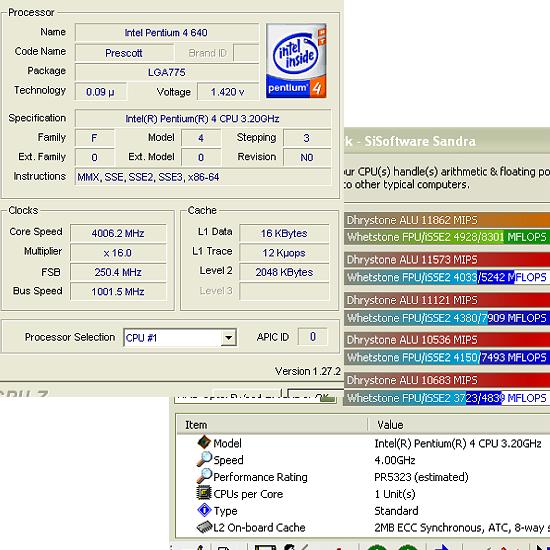The width and height of the screenshot is (550, 550).
Task: Click the Level 2 value 2048 KBytes
Action: click(x=284, y=272)
